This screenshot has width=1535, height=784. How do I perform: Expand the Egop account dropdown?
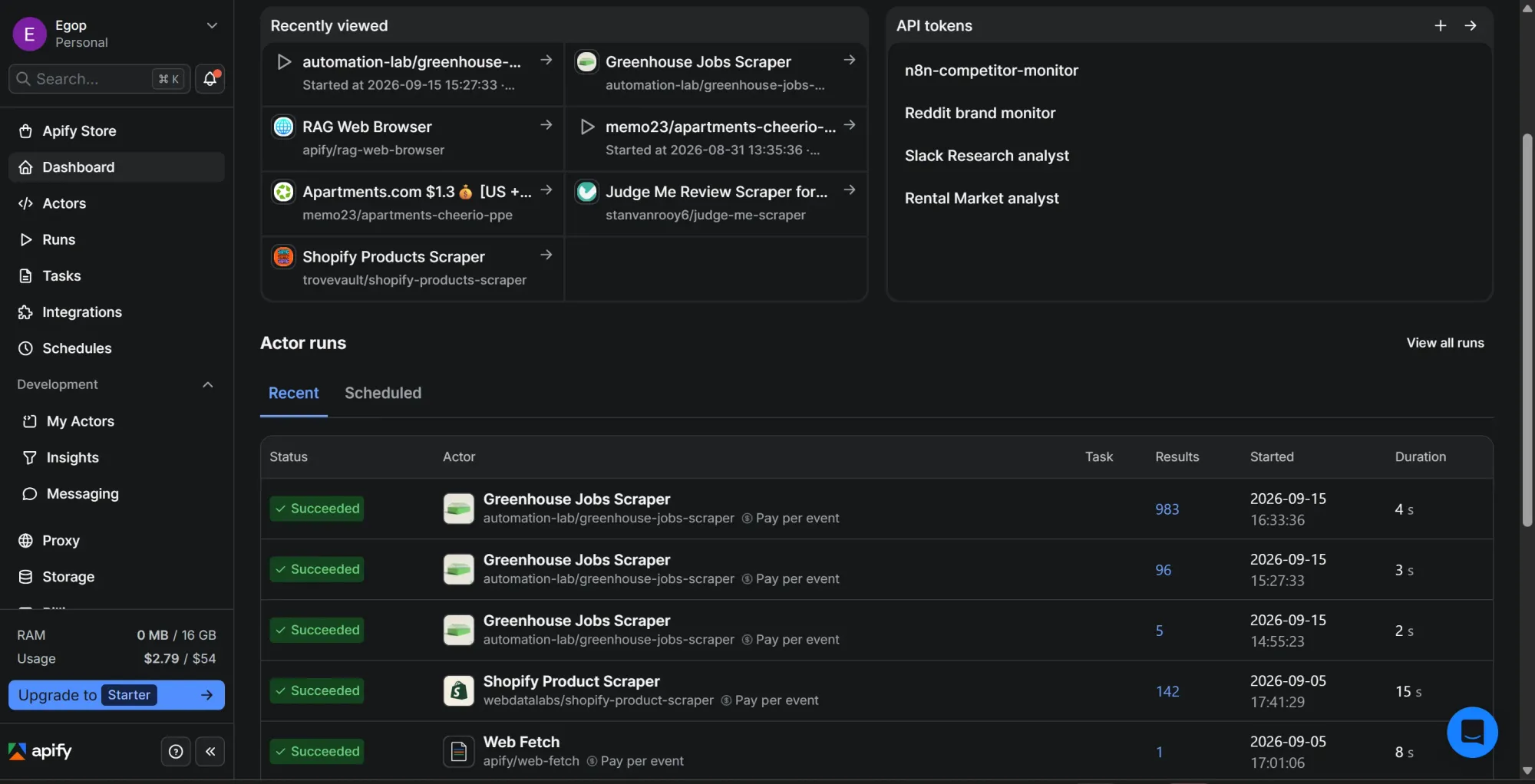(x=212, y=26)
